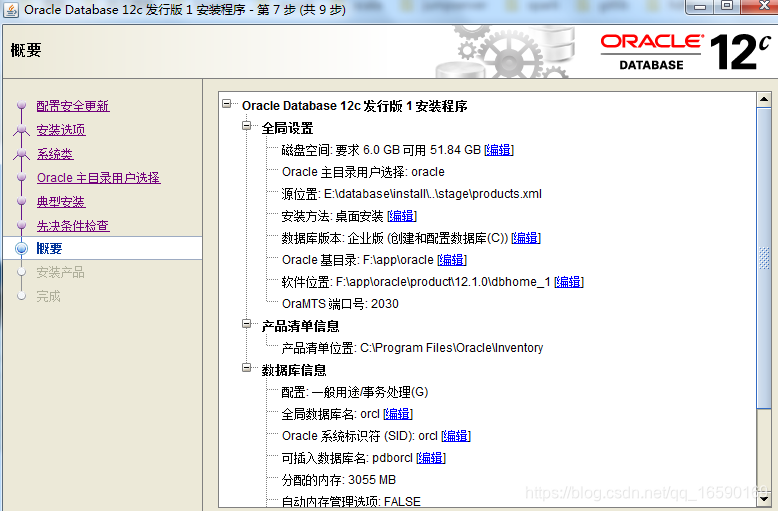Select the current 概要 step
Image resolution: width=778 pixels, height=511 pixels.
(x=49, y=249)
